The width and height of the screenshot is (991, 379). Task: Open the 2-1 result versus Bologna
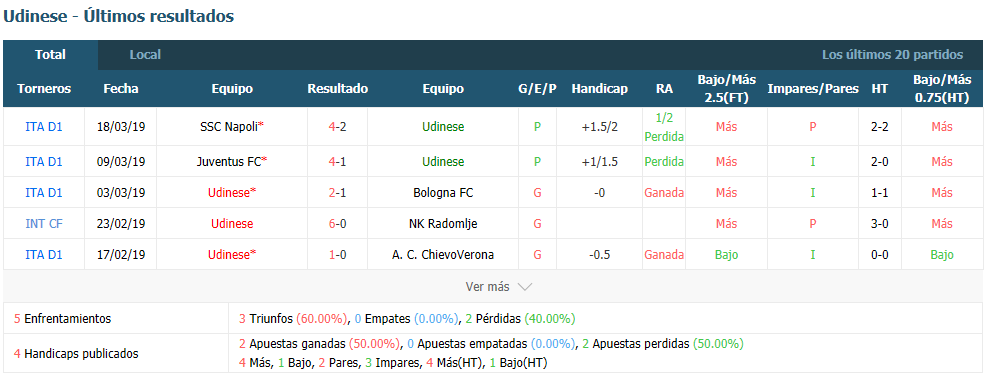coord(337,193)
